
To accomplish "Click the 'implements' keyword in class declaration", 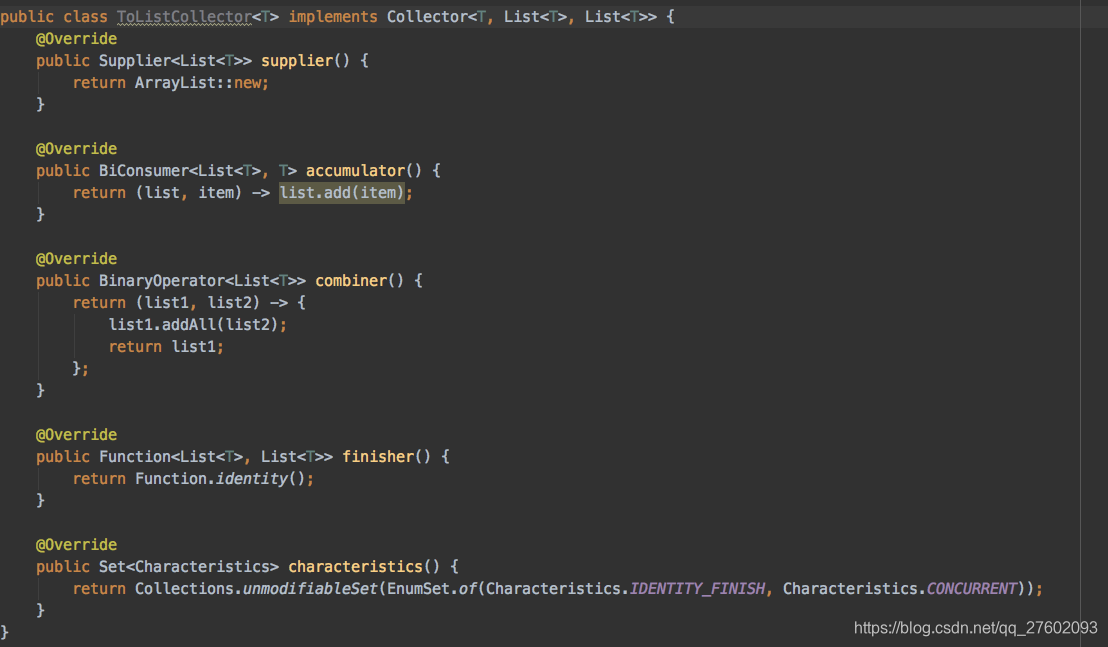I will 333,16.
